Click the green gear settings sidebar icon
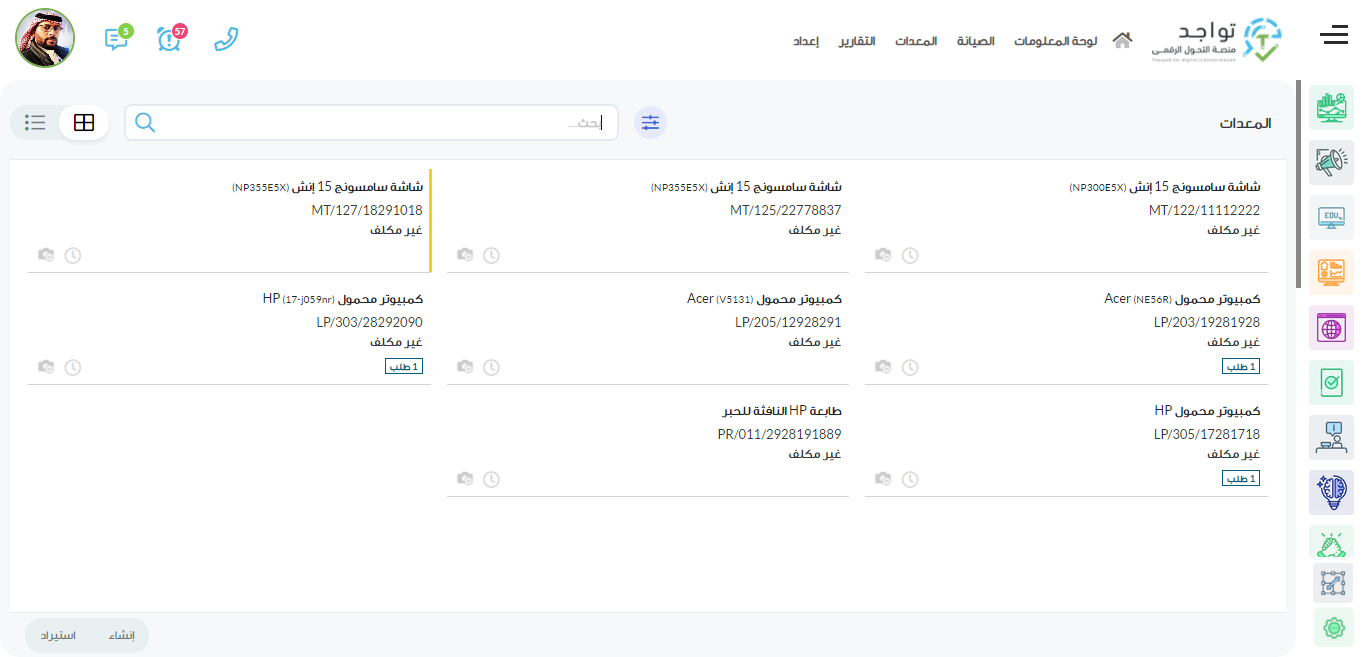 1332,627
